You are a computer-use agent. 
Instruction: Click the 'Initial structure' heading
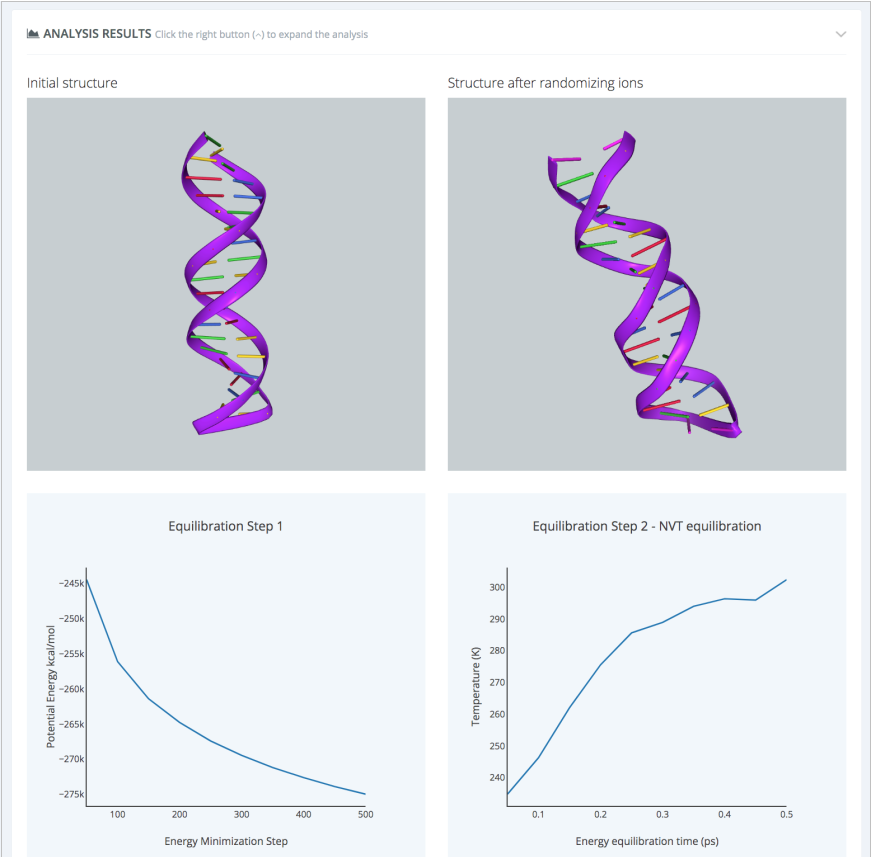click(x=72, y=83)
